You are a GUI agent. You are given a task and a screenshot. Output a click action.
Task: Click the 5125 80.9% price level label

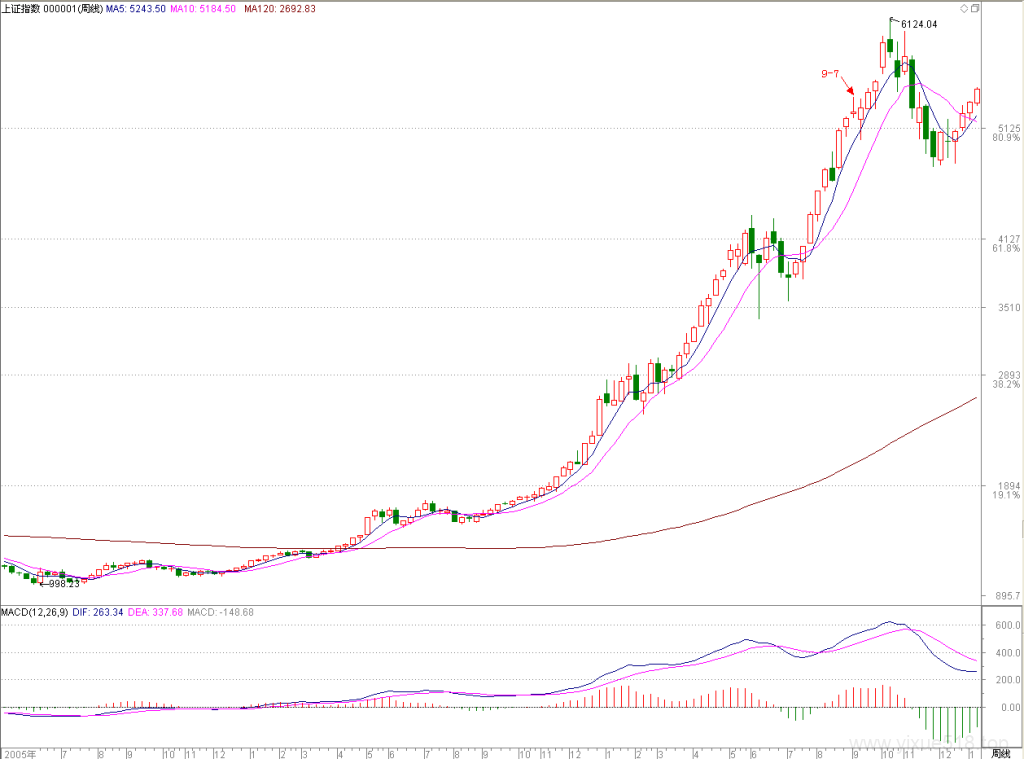1006,133
